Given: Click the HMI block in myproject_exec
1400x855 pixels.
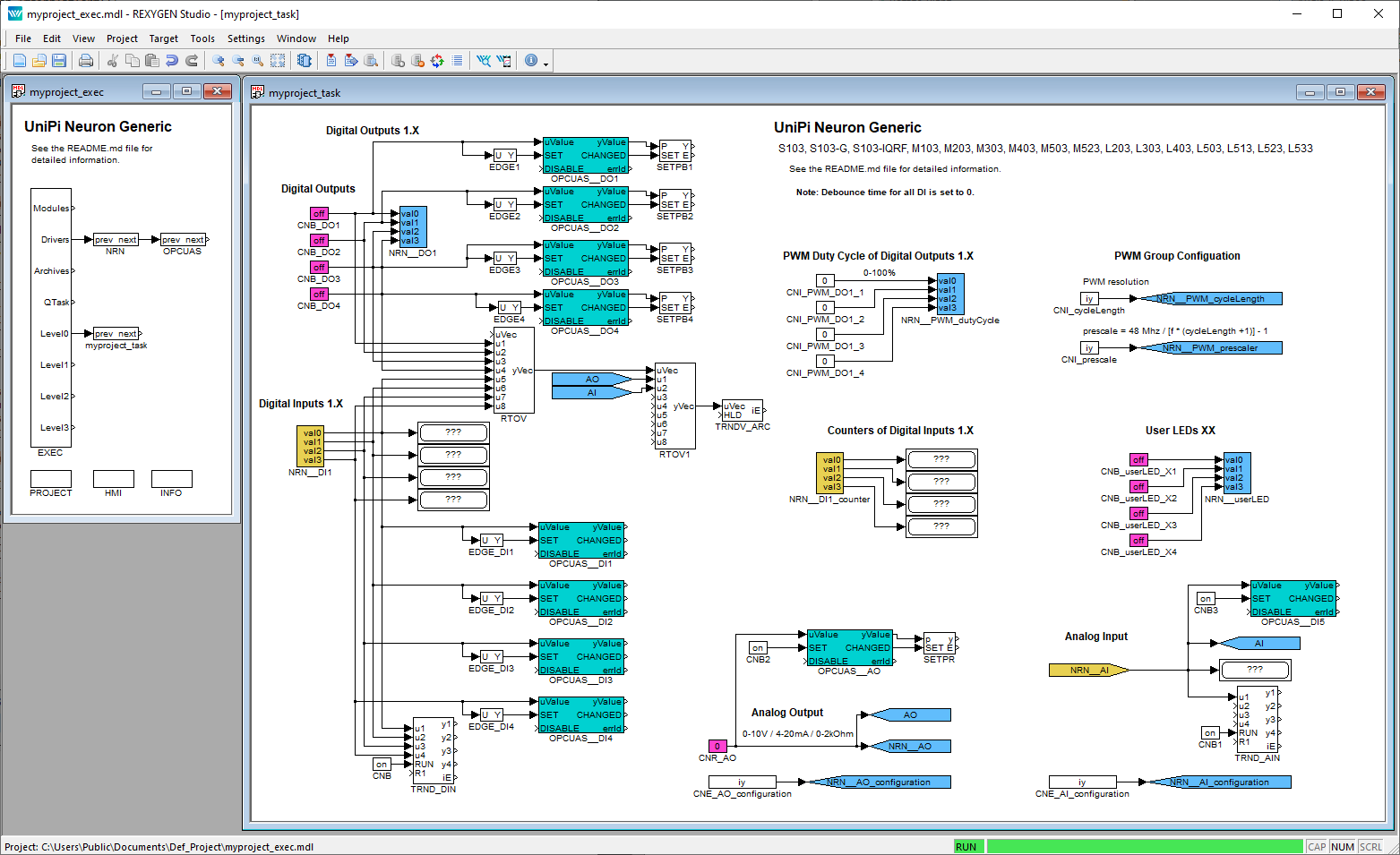Looking at the screenshot, I should pos(114,479).
